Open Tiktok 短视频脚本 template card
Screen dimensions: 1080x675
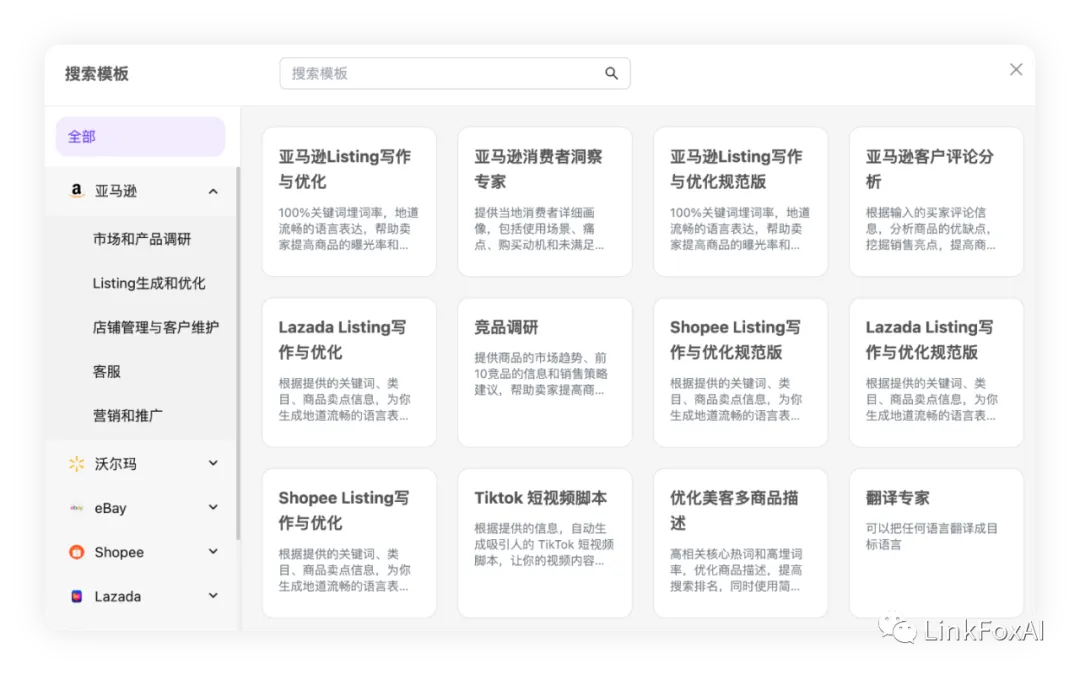coord(545,543)
